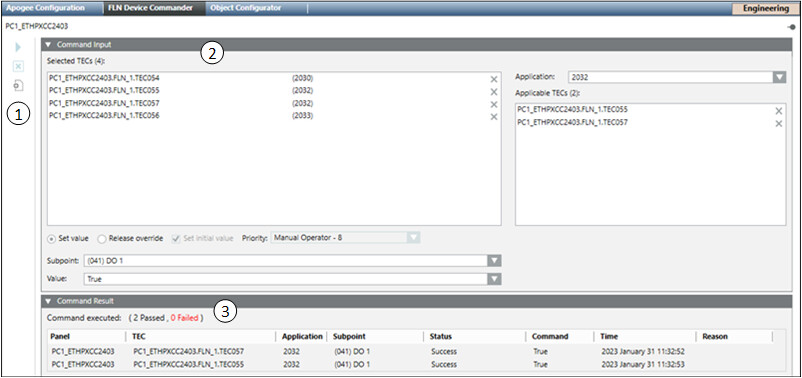Click PC1_ETHPXCC2403 title label

36,26
